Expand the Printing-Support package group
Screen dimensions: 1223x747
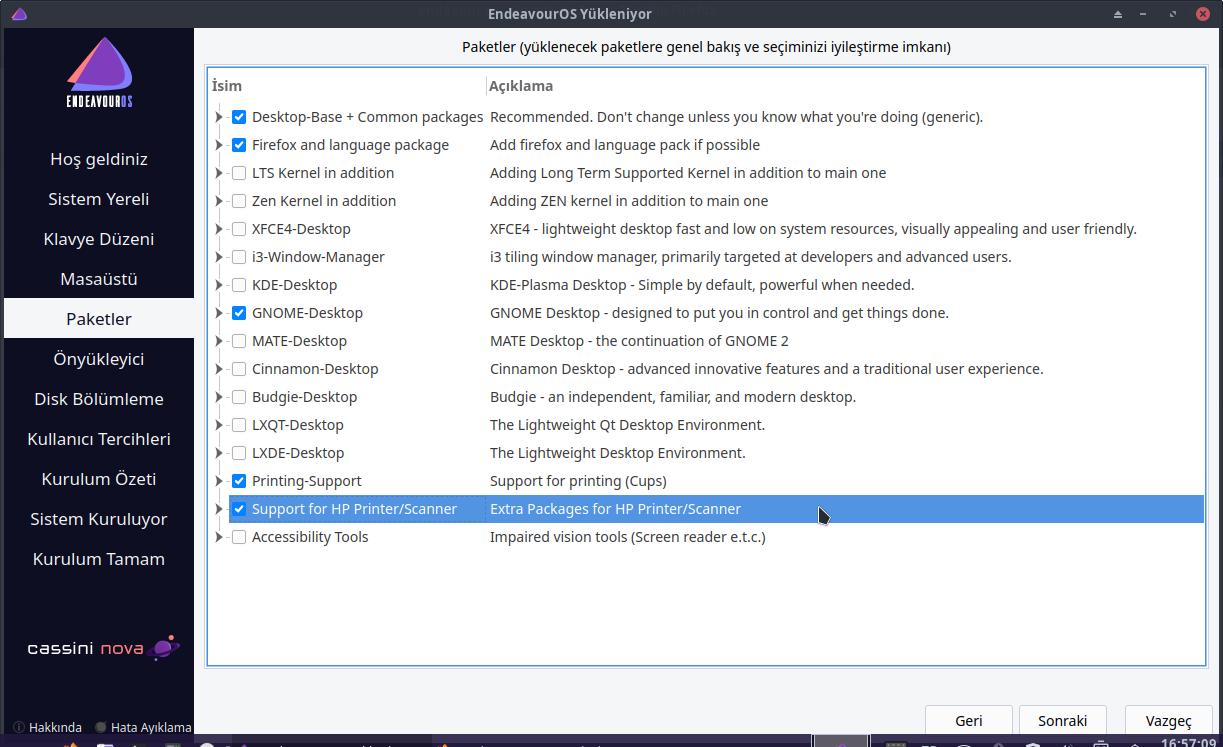tap(219, 481)
